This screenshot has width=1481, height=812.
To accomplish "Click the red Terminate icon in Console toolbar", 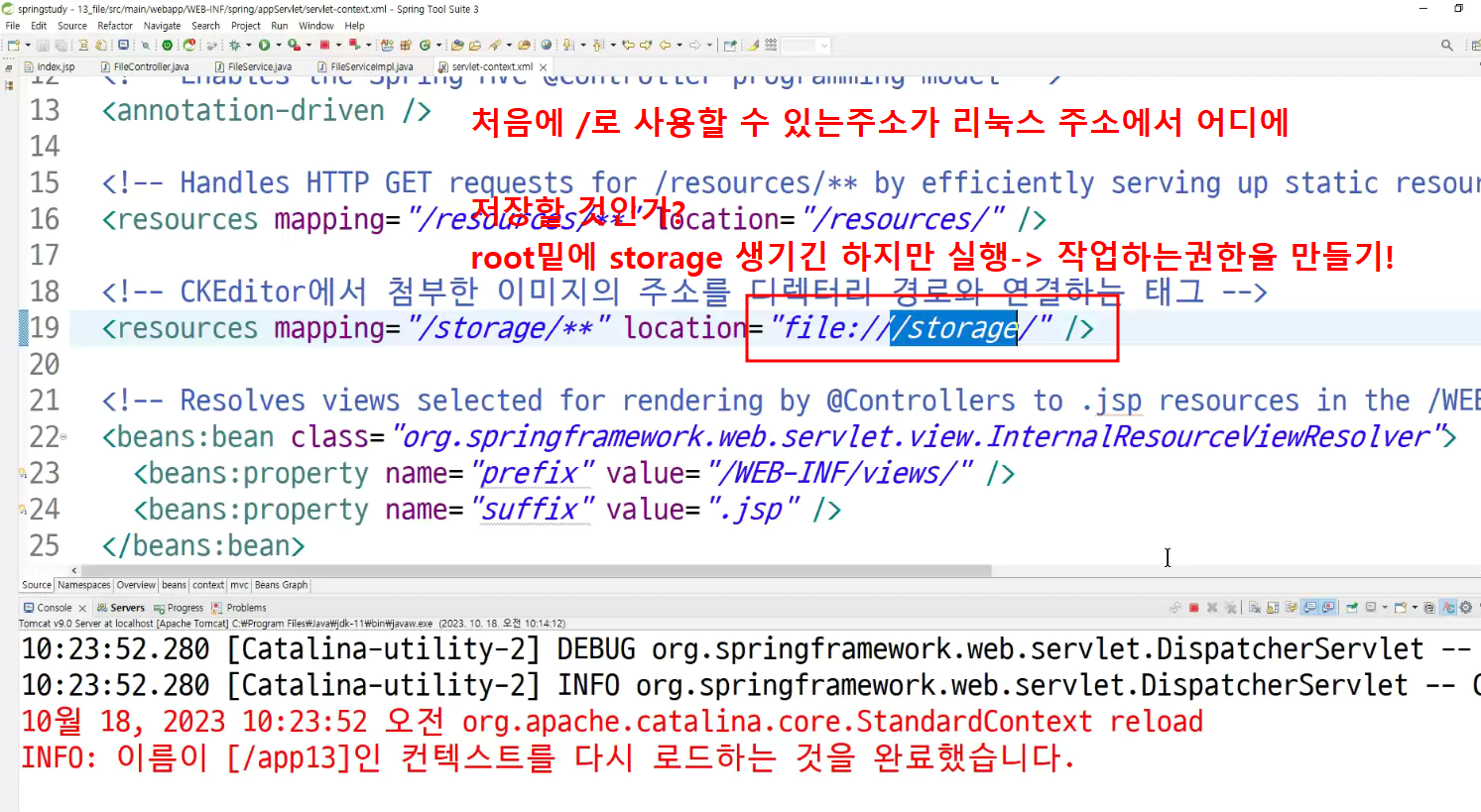I will 1193,608.
